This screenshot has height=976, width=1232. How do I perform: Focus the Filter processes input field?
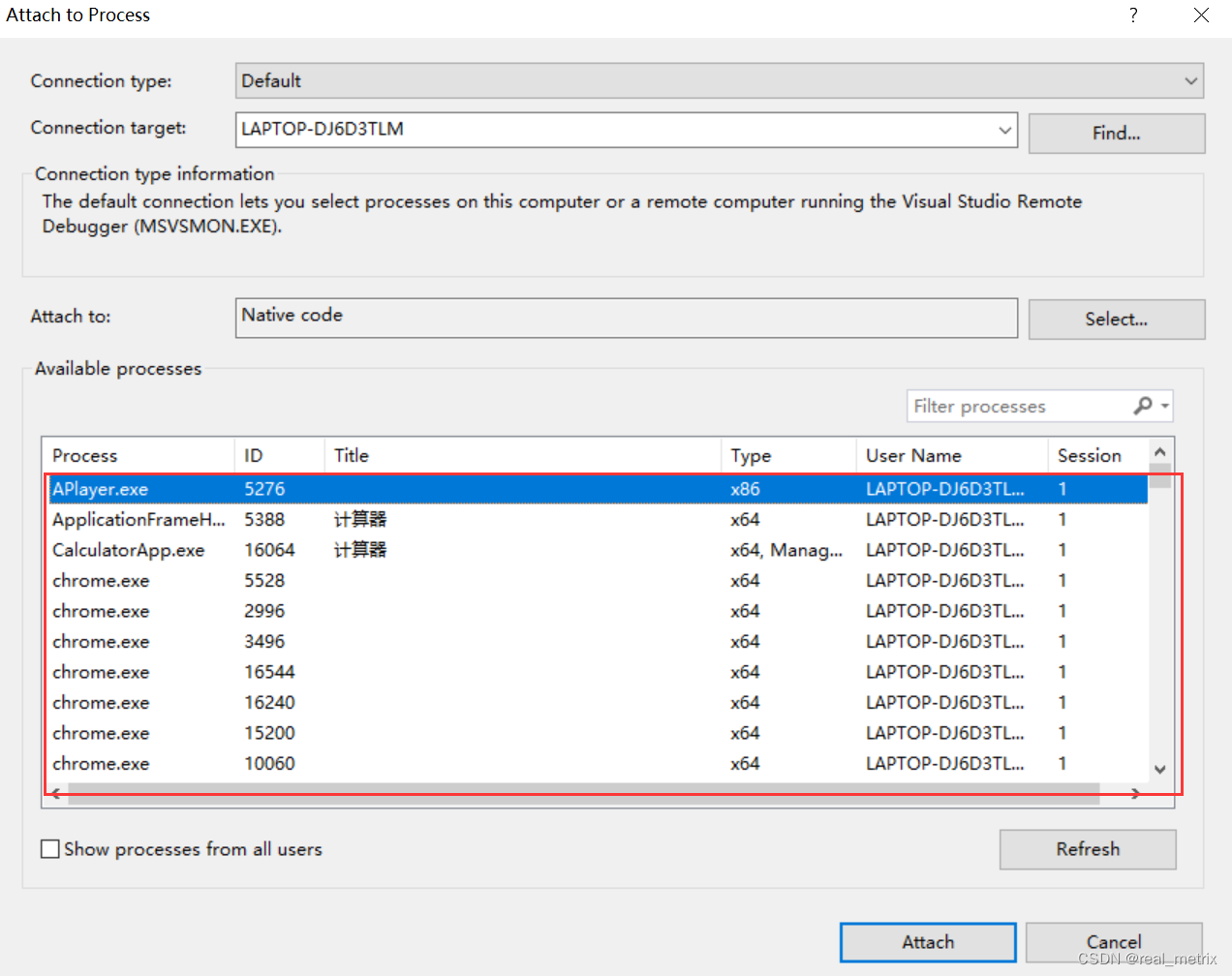click(1019, 407)
